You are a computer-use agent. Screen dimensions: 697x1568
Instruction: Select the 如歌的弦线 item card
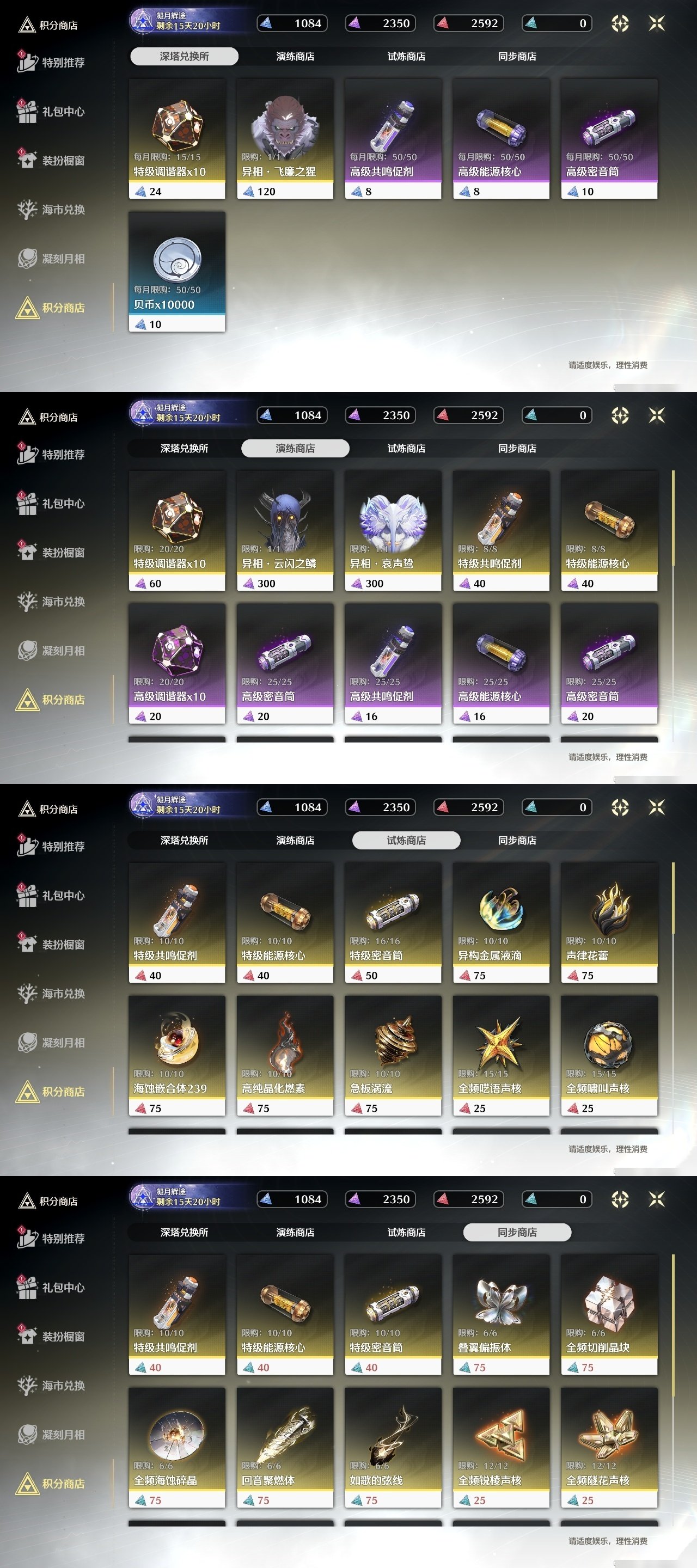click(x=393, y=1448)
